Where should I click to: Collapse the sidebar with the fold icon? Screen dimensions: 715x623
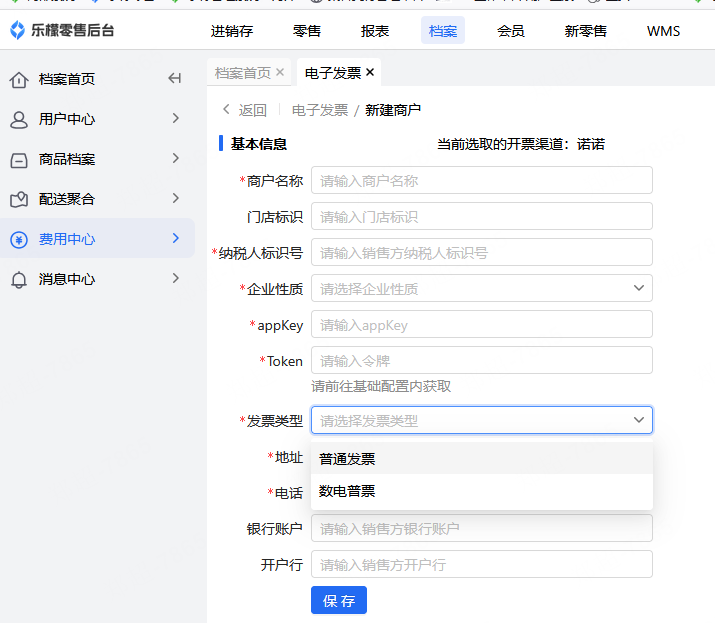pos(174,79)
